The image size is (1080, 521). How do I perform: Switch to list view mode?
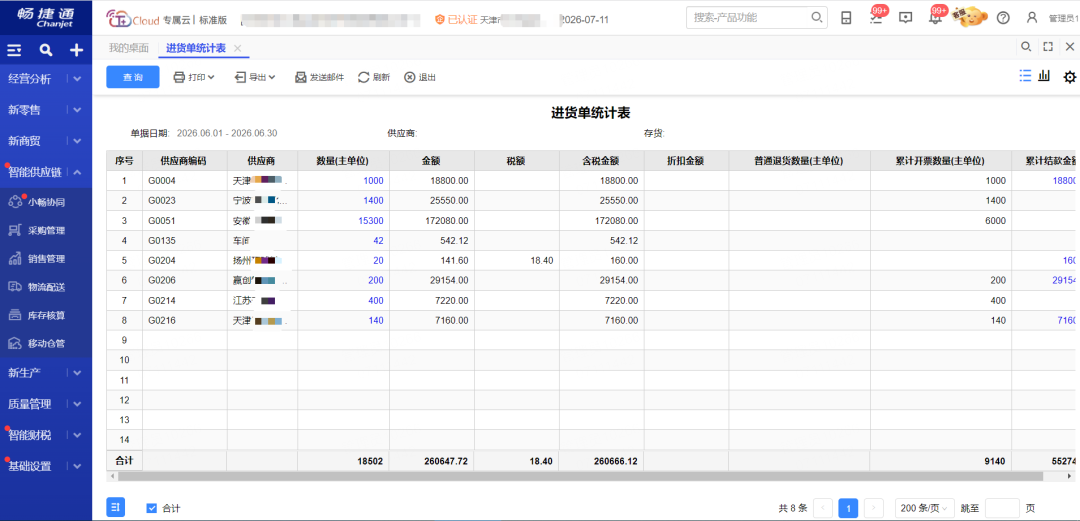pos(1025,76)
